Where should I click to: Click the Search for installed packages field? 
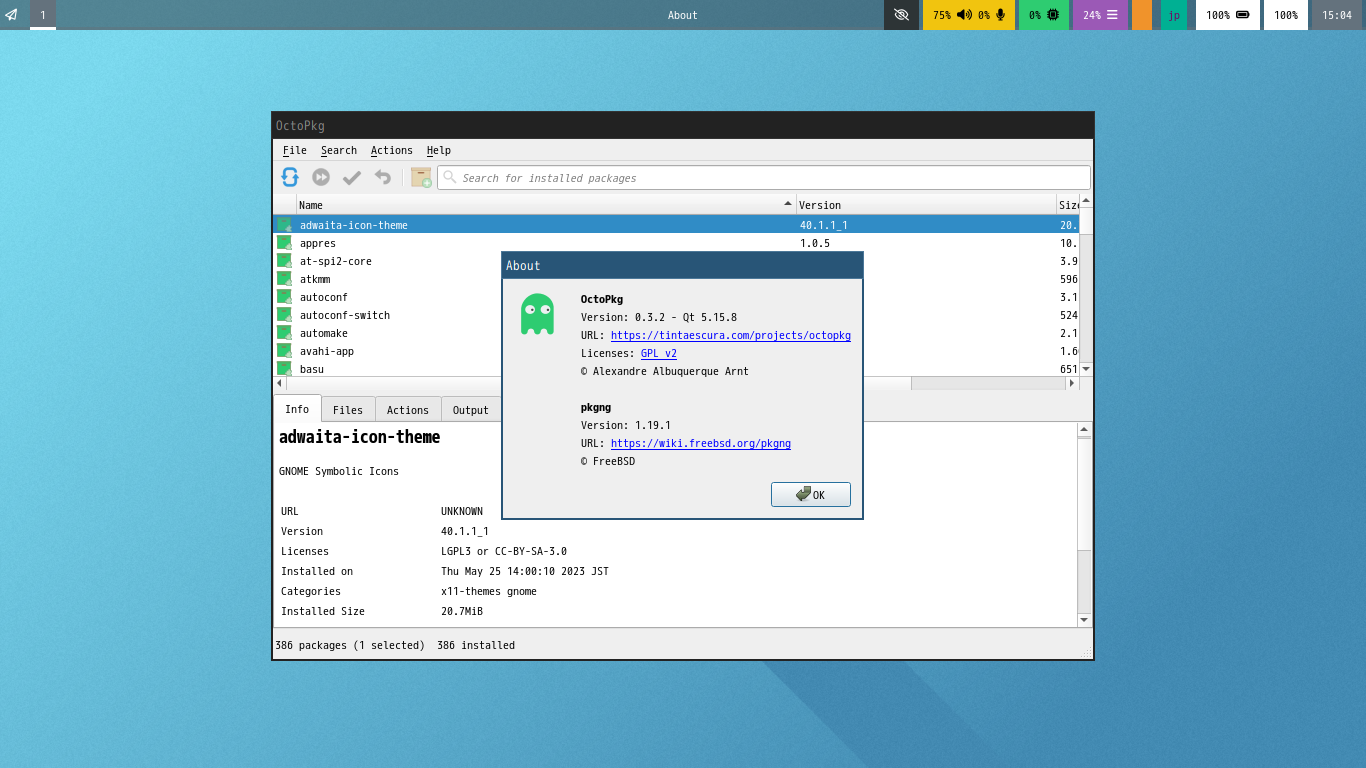(x=764, y=177)
